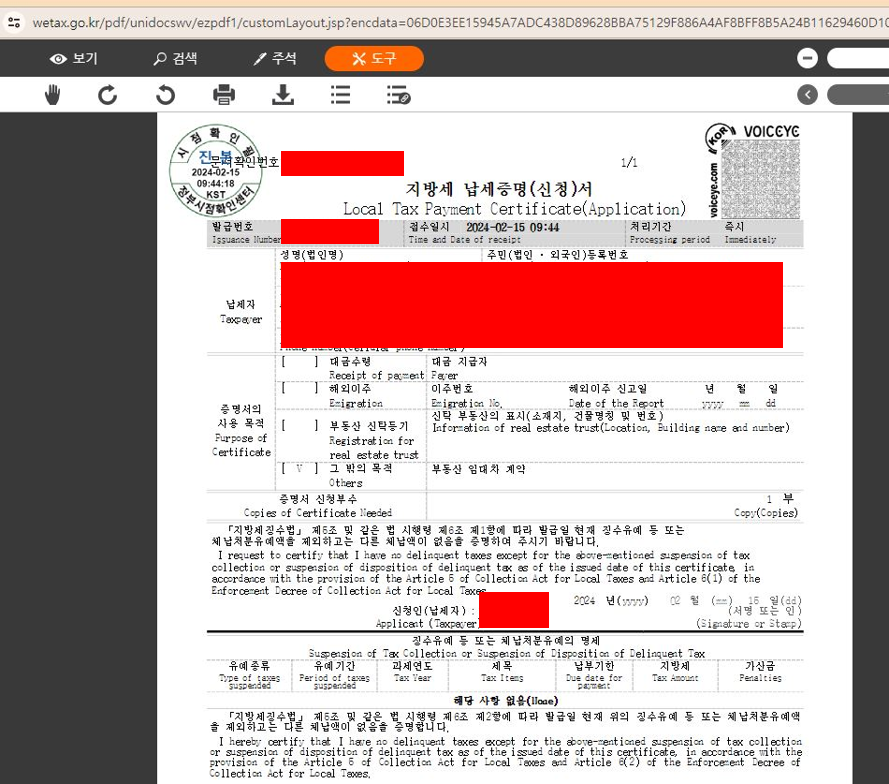
Task: Check the 해외이주 Emigration box
Action: click(300, 388)
